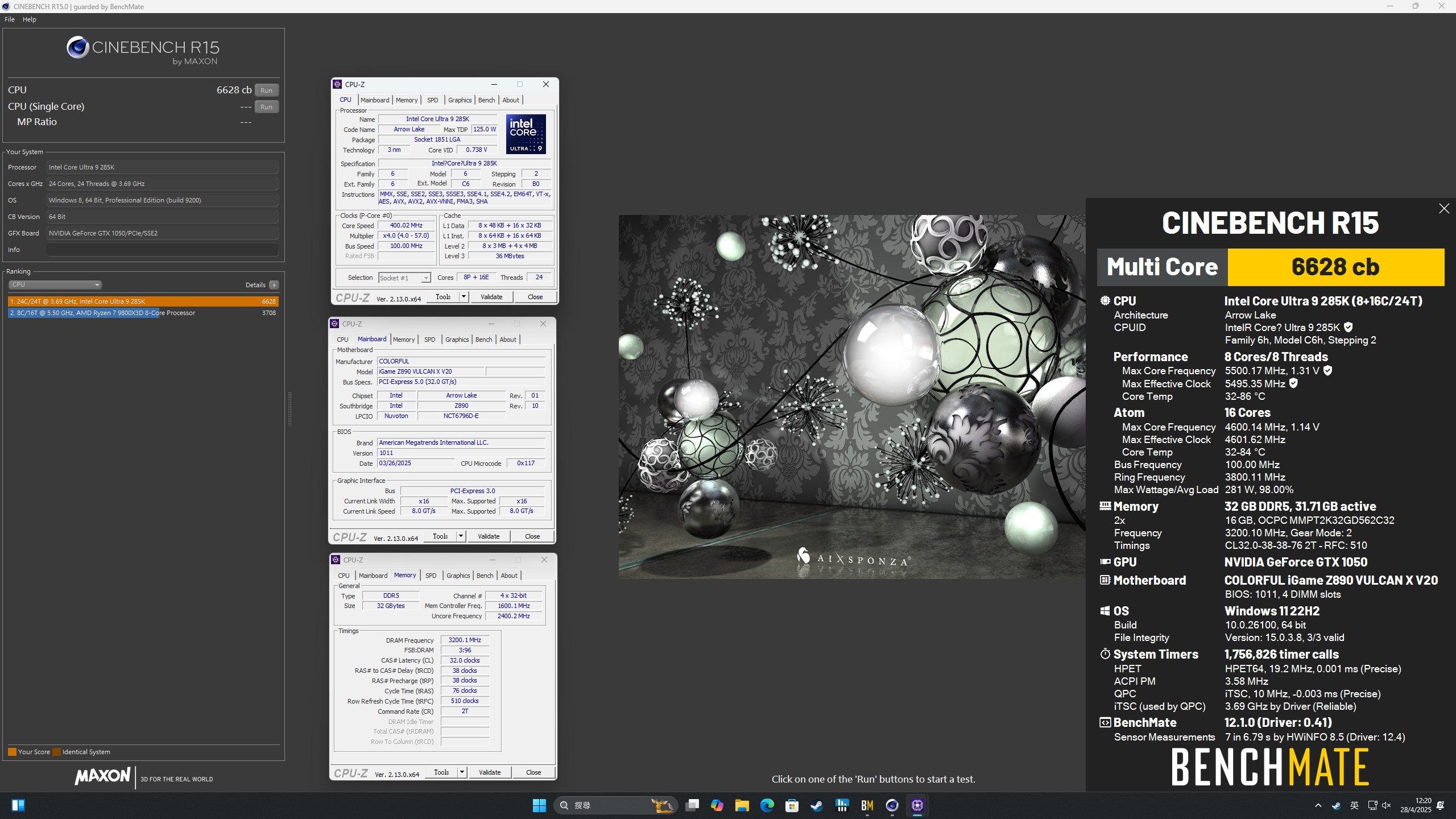Switch to Cinebench taskbar icon

(x=892, y=805)
